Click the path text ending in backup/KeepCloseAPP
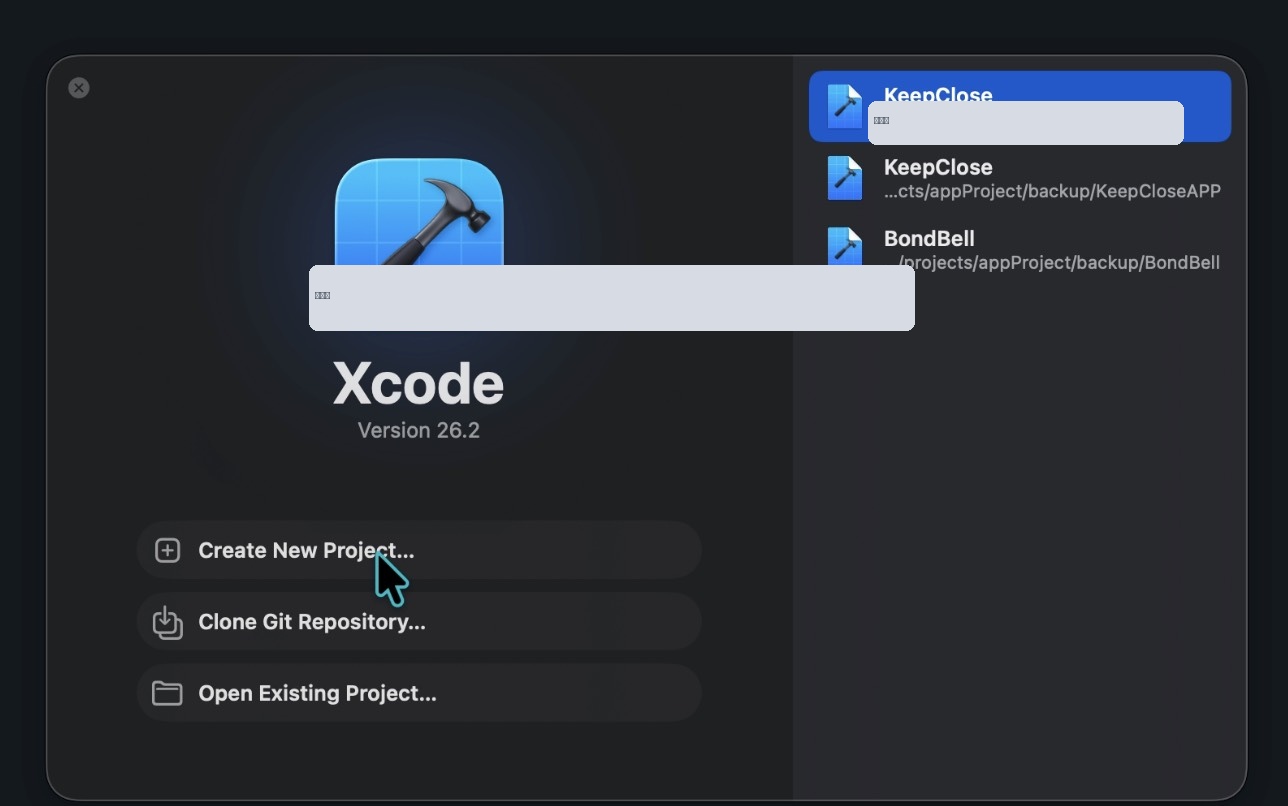Viewport: 1288px width, 806px height. point(1052,191)
